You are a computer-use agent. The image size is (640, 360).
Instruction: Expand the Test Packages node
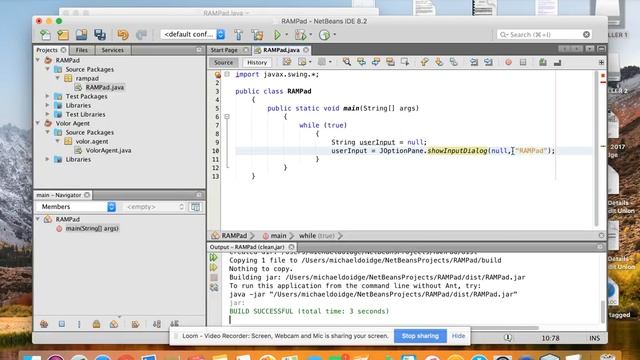tap(48, 96)
